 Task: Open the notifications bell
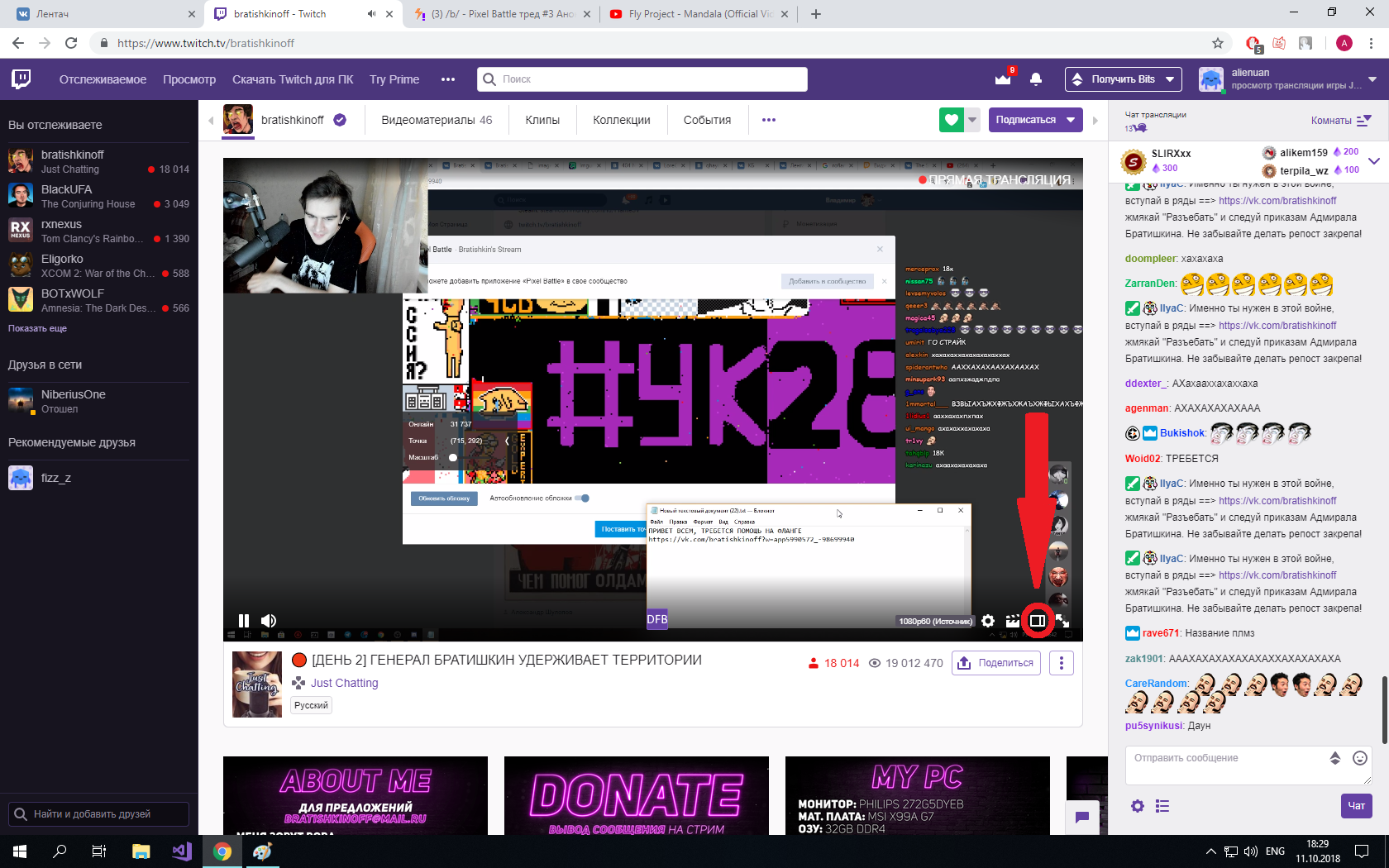point(1036,79)
